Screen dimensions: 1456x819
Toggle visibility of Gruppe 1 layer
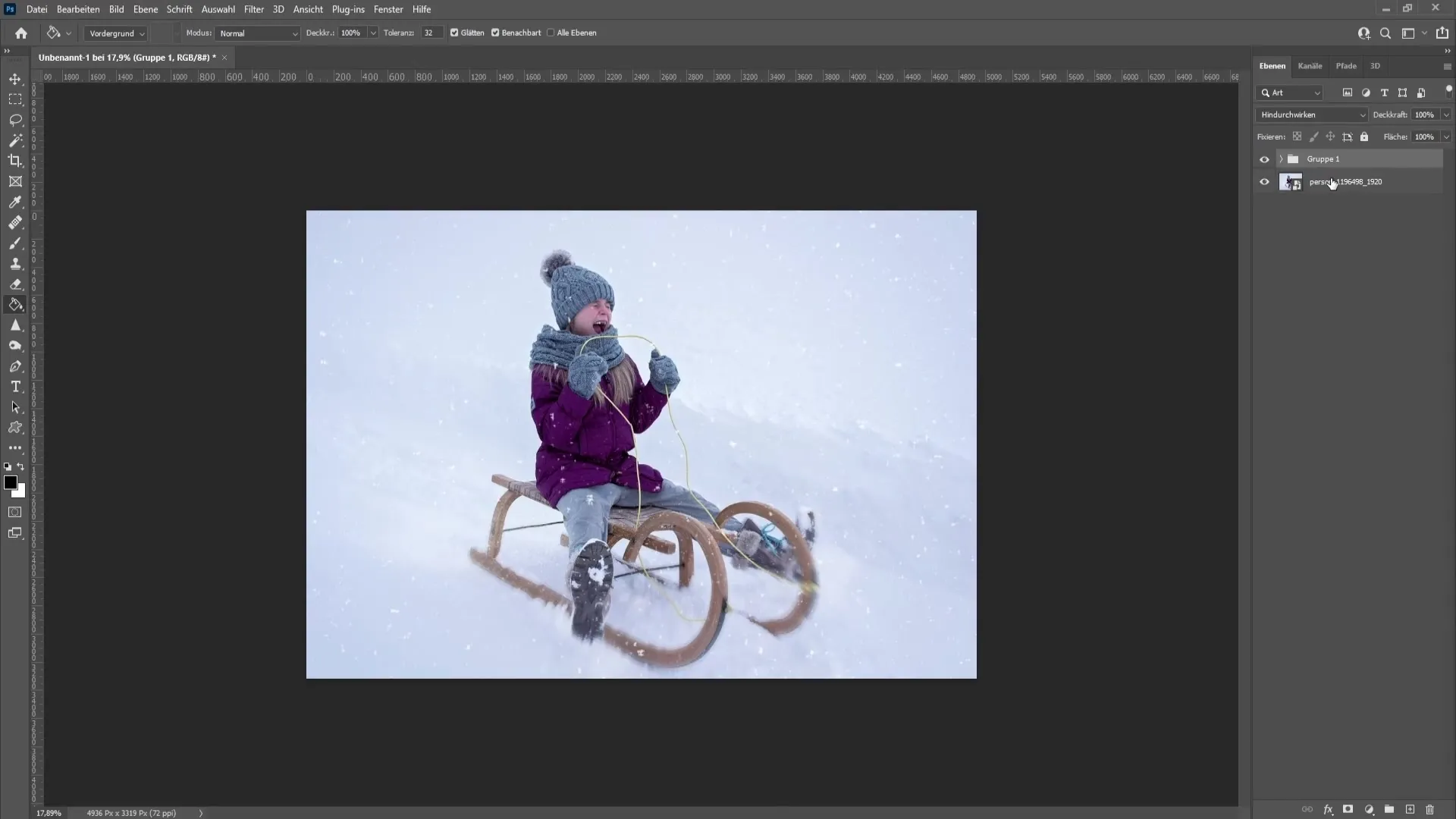(1263, 158)
